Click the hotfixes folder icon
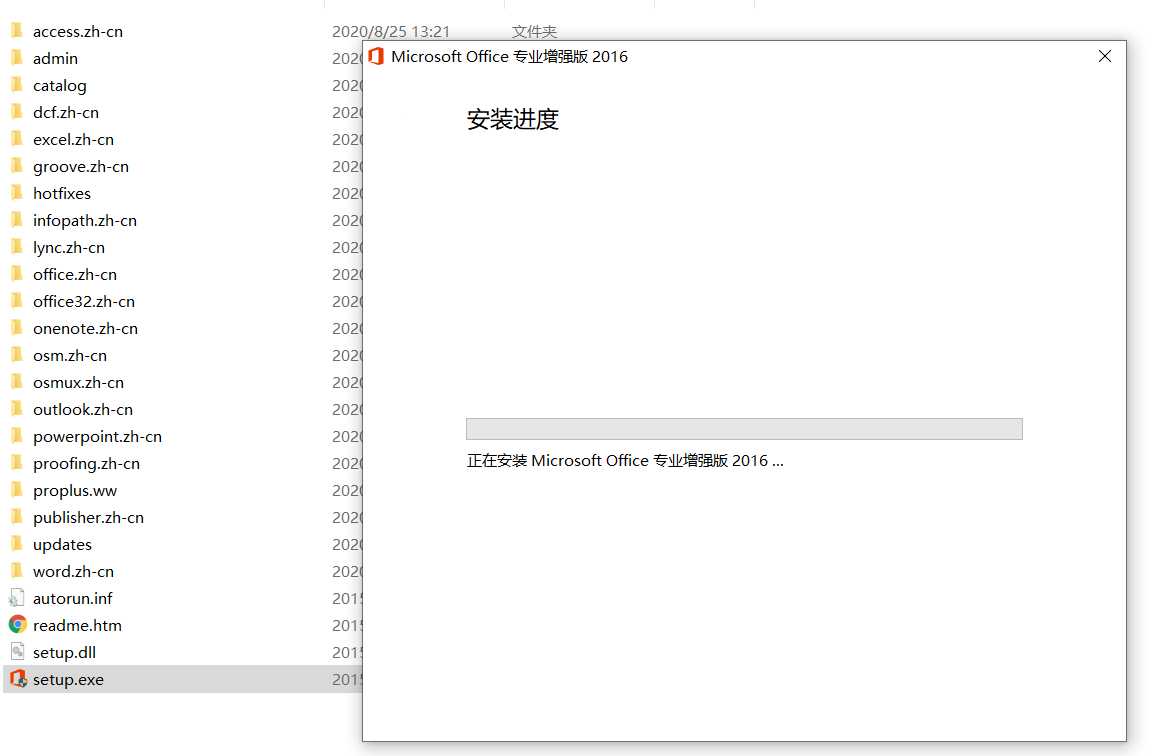This screenshot has width=1156, height=756. coord(17,193)
